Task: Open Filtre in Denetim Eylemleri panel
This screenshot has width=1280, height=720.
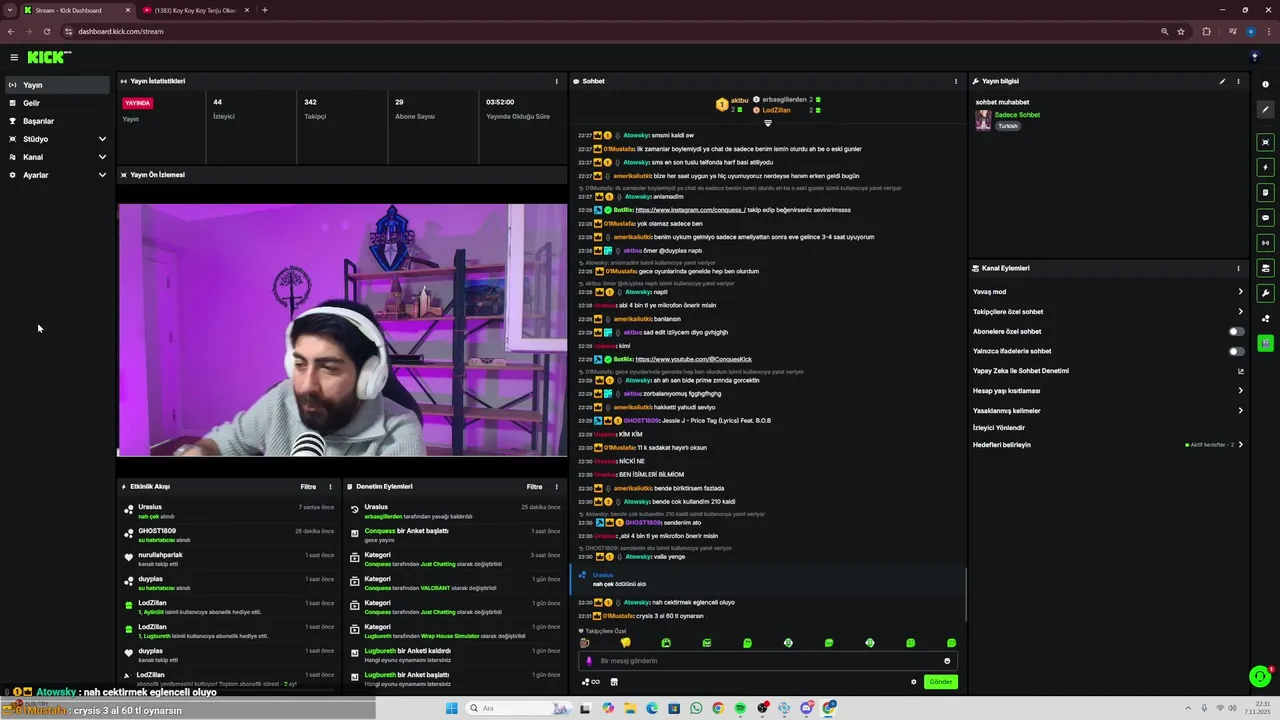Action: pyautogui.click(x=535, y=487)
